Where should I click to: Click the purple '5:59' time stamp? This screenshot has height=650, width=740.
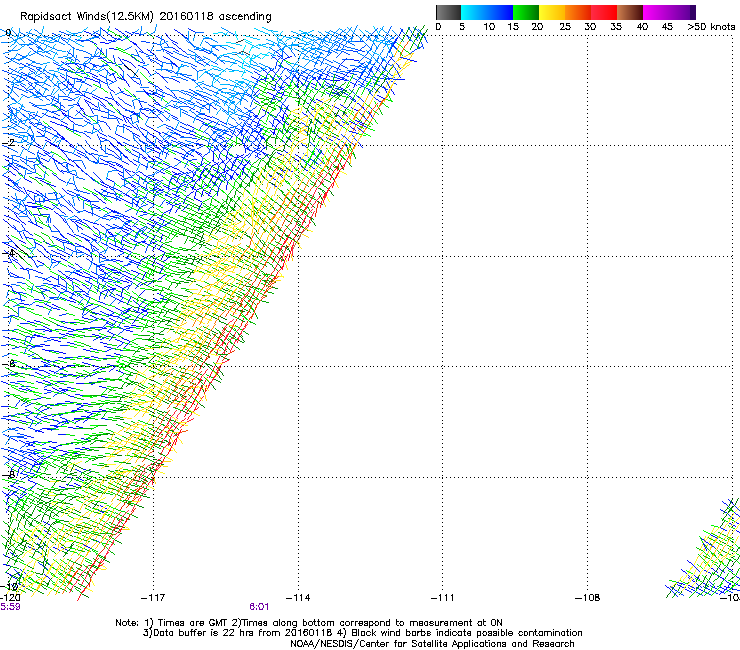point(10,607)
